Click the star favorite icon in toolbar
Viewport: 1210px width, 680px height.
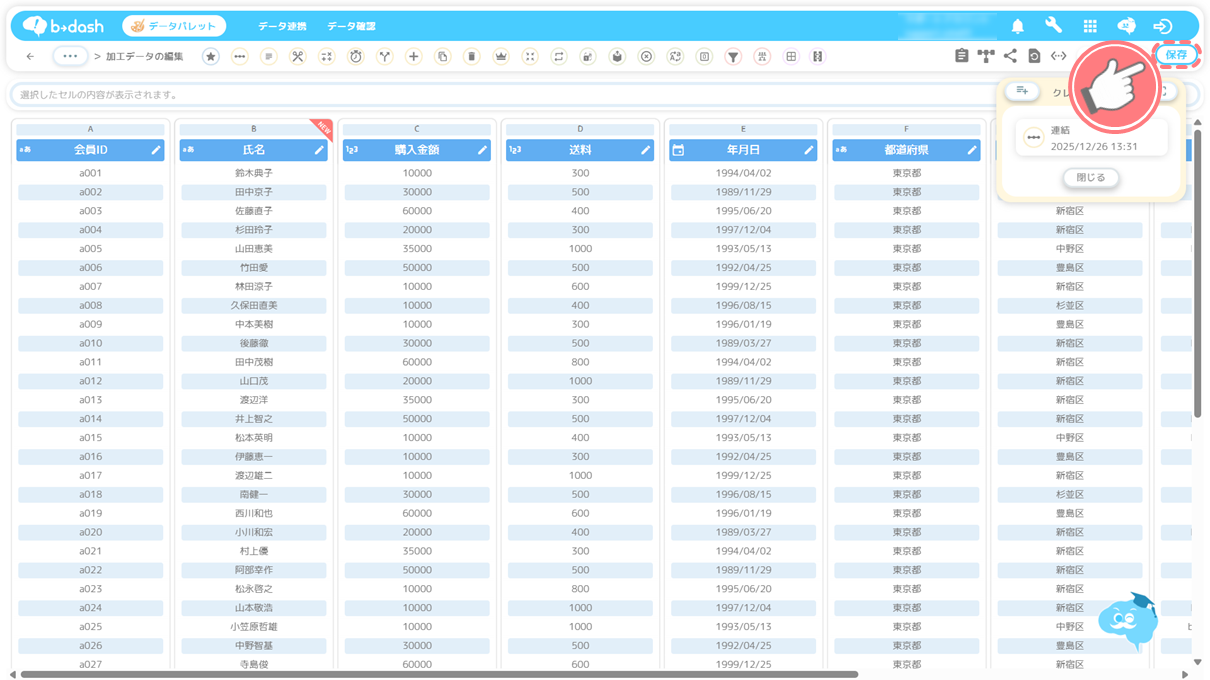(x=210, y=57)
